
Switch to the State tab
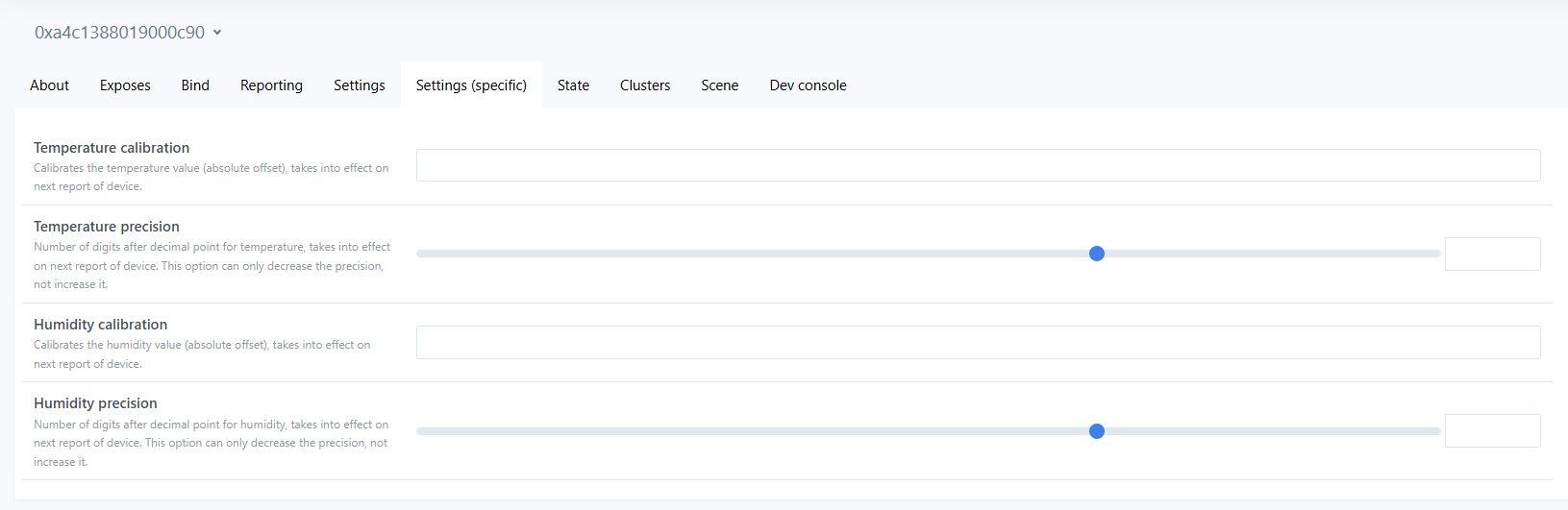coord(573,85)
